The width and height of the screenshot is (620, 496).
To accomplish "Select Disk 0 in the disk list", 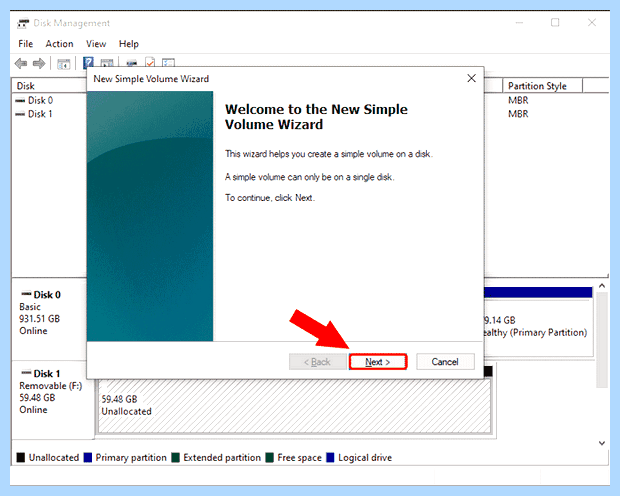I will click(40, 100).
